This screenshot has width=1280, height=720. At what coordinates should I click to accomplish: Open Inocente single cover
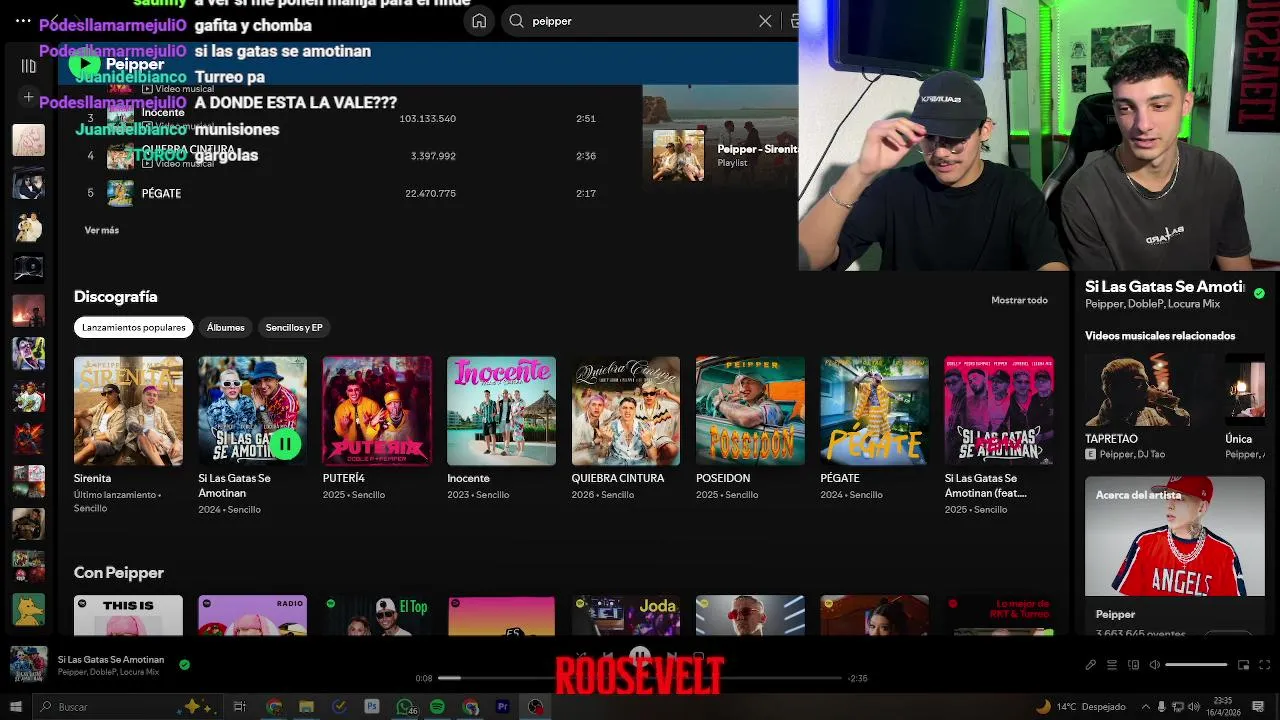501,411
